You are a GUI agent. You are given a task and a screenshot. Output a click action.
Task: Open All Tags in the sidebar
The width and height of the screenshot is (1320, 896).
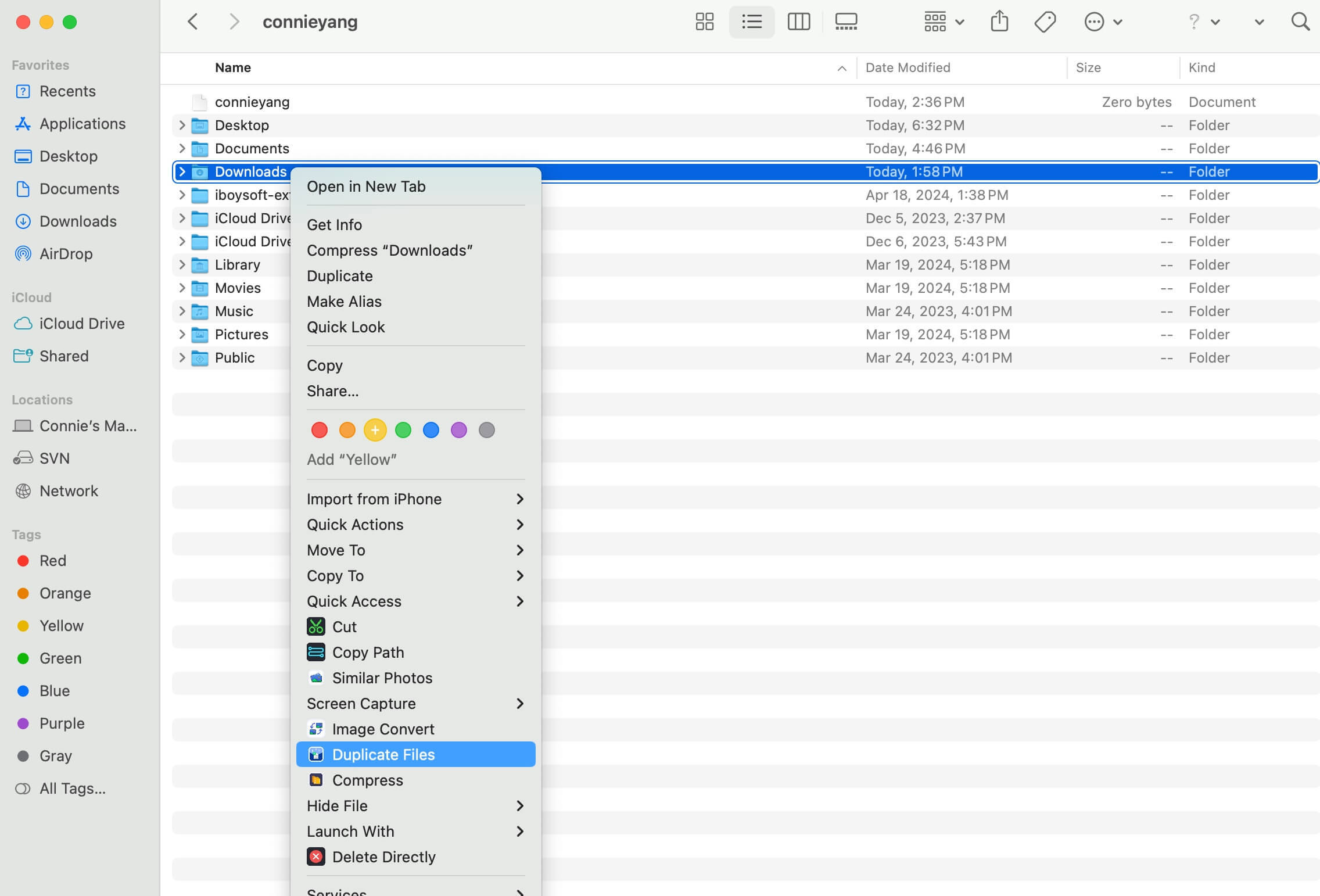coord(71,789)
